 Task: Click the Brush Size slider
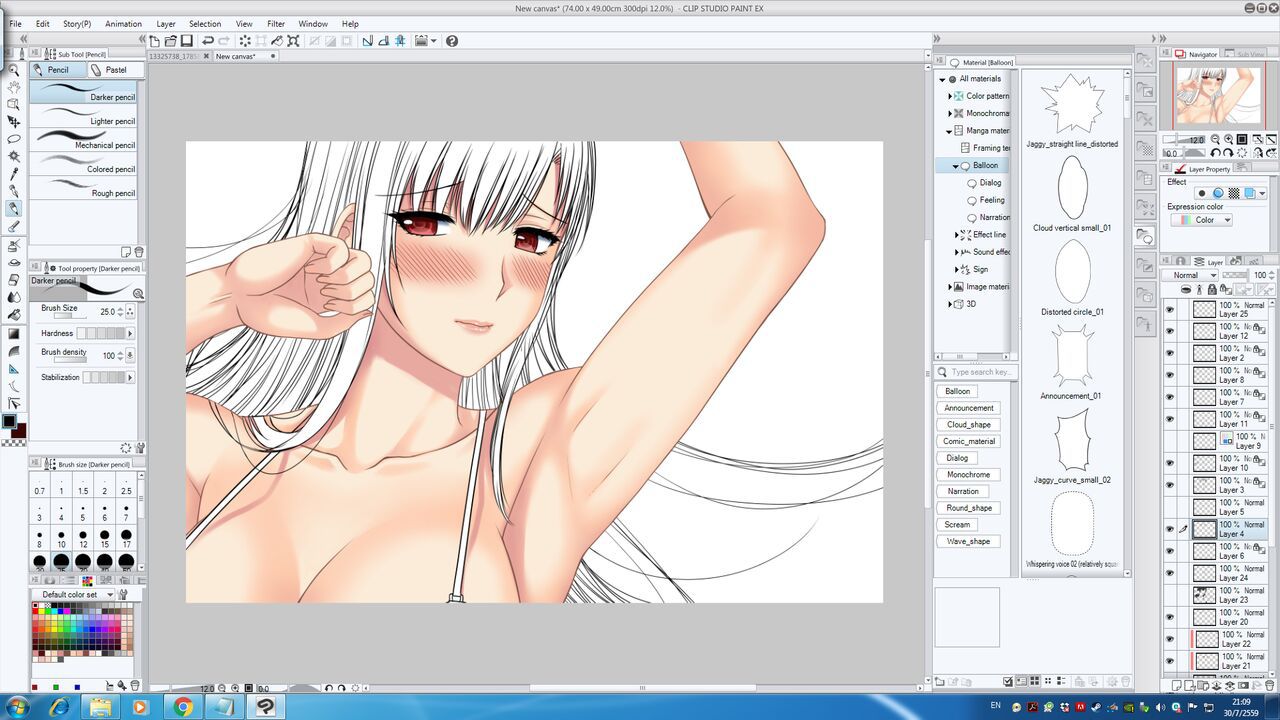(68, 317)
